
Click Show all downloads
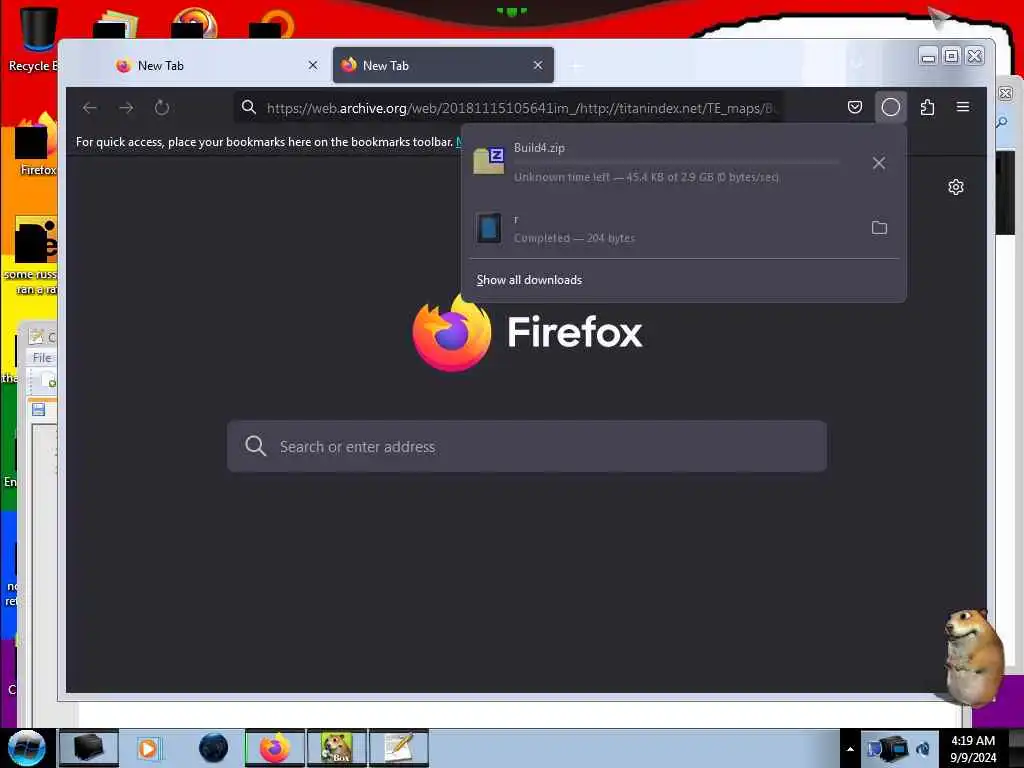pos(529,280)
